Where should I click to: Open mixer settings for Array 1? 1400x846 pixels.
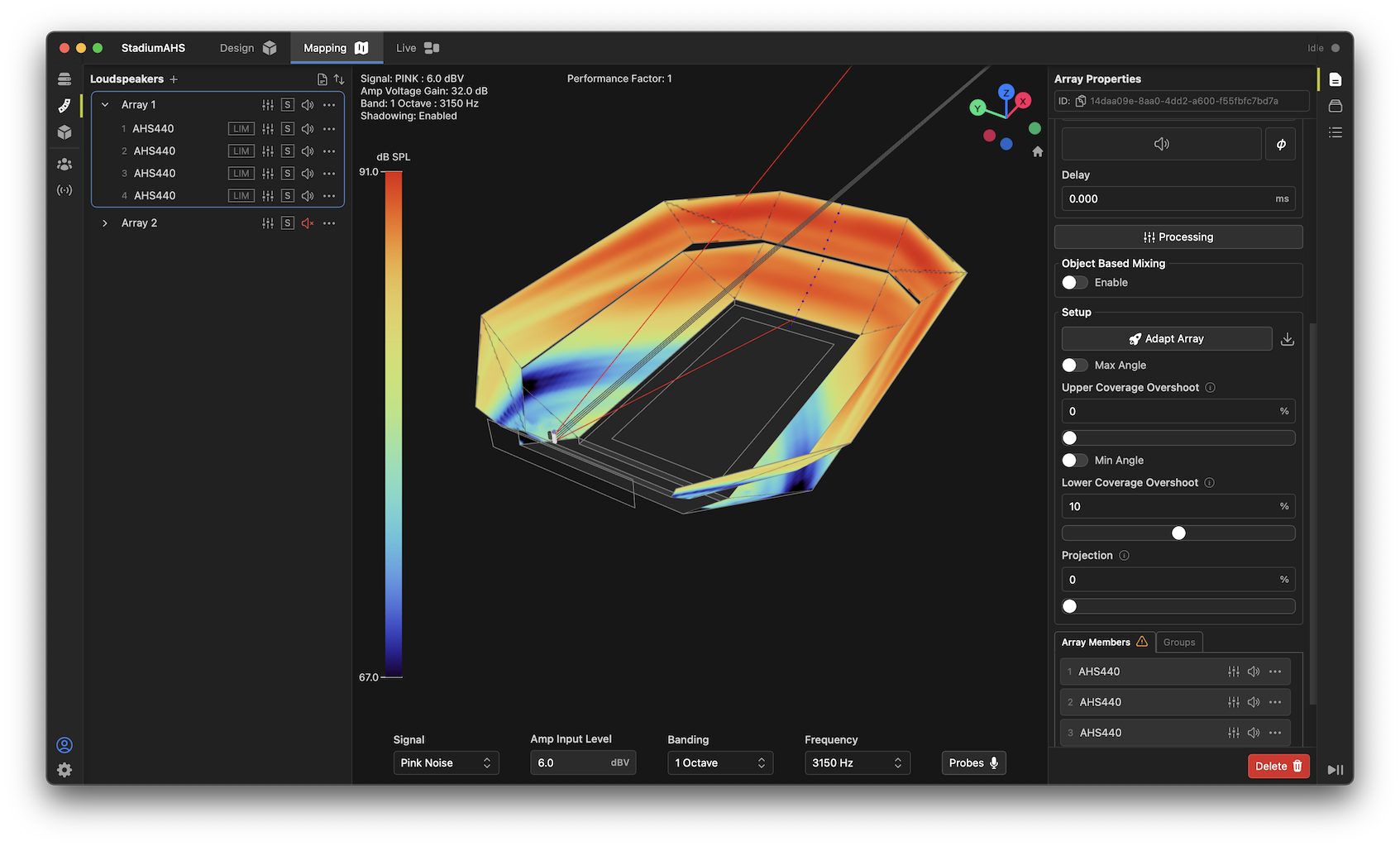click(268, 105)
